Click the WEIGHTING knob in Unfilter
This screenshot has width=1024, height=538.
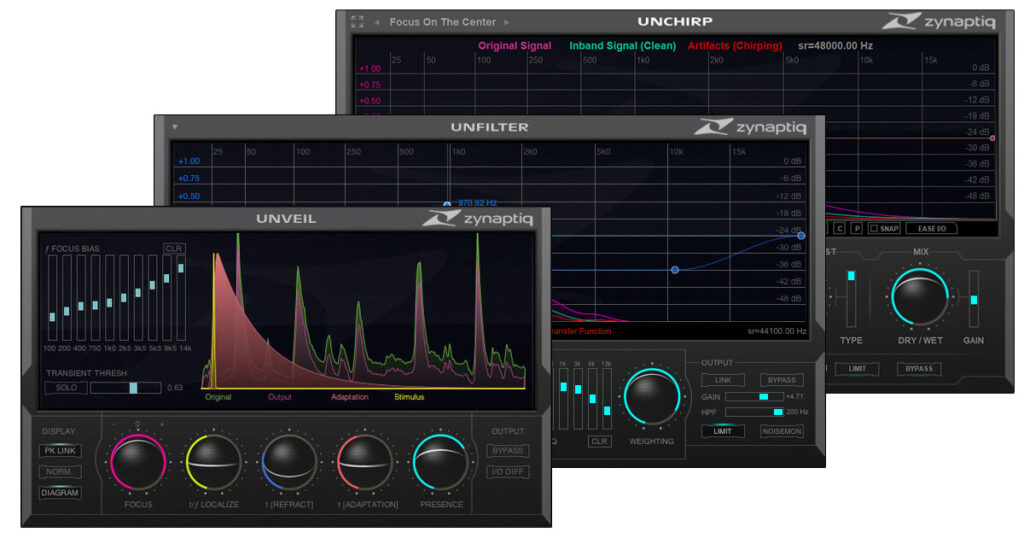(x=652, y=396)
